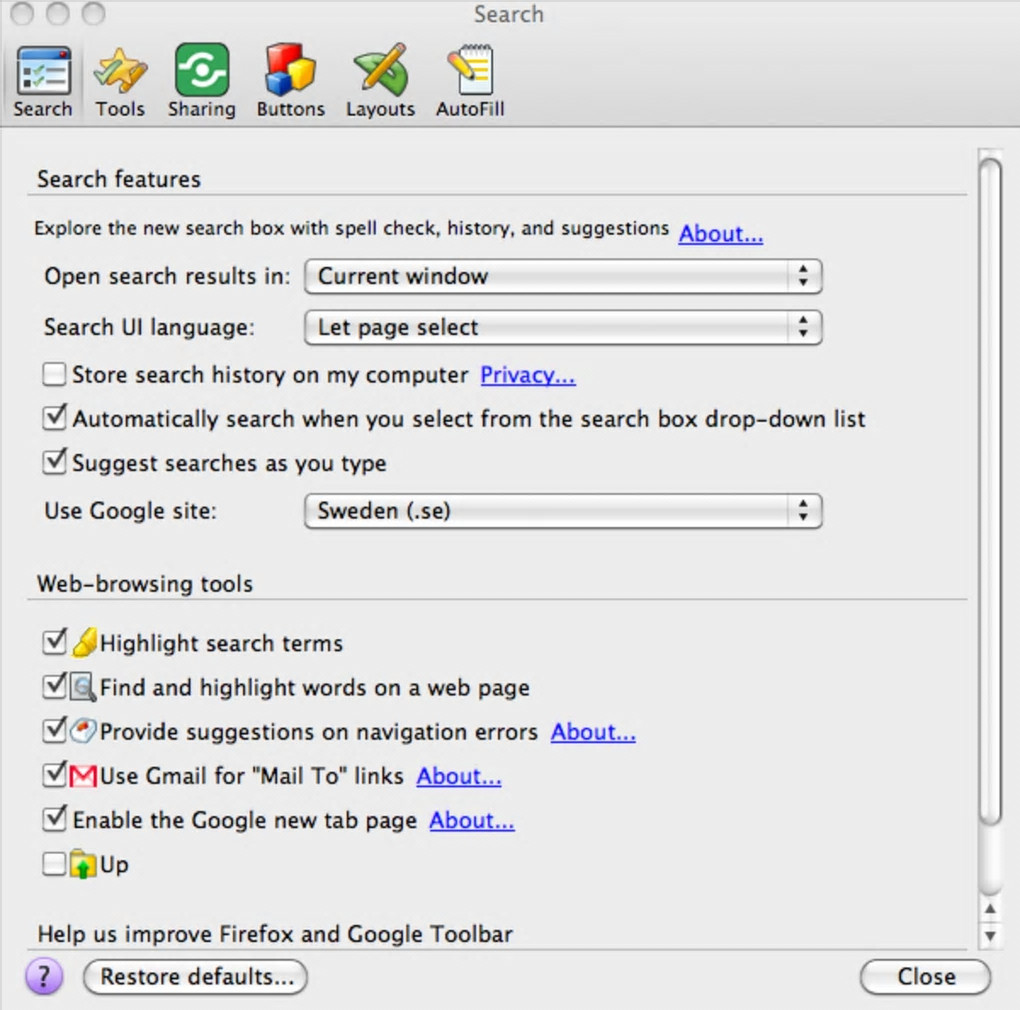This screenshot has height=1010, width=1020.
Task: Open the AutoFill preferences pane
Action: pos(470,82)
